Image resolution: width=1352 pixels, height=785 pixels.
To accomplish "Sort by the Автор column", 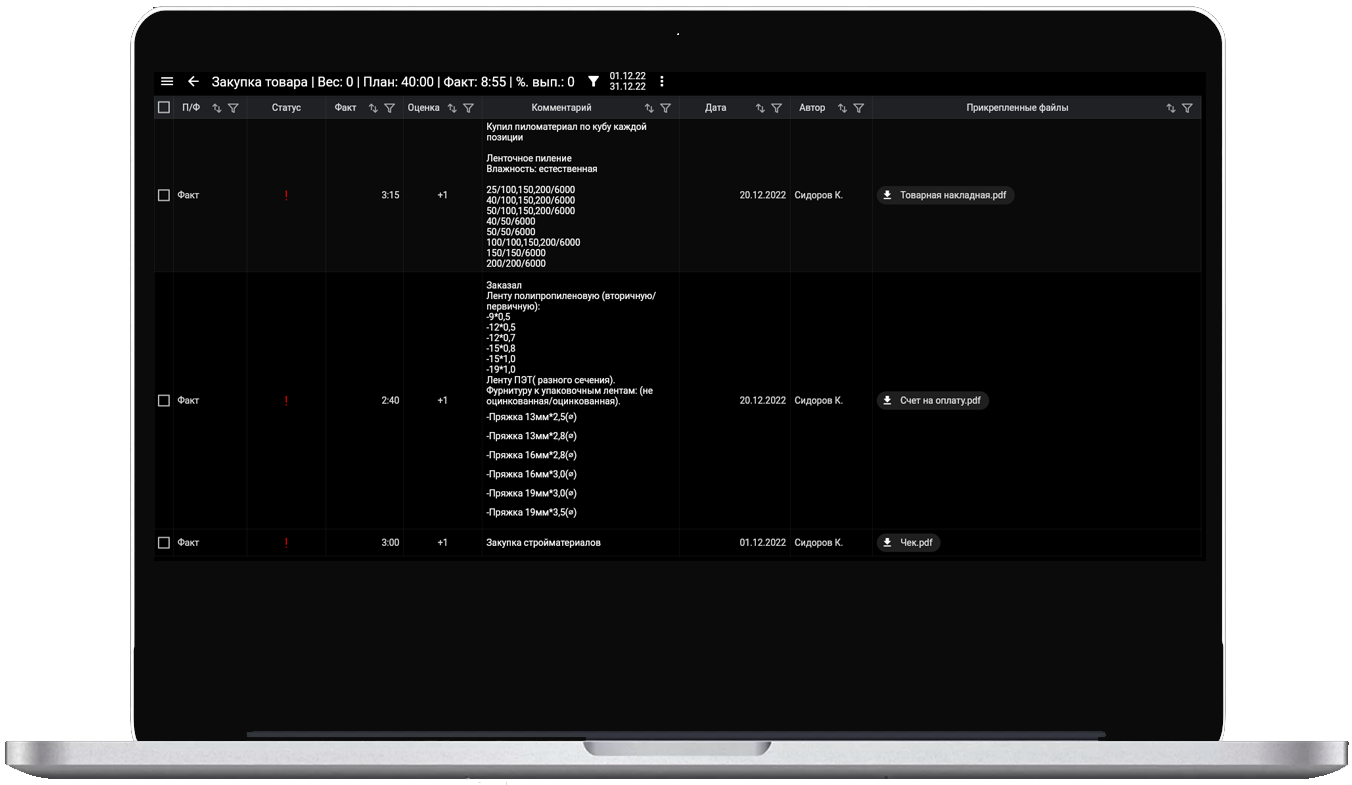I will 842,108.
